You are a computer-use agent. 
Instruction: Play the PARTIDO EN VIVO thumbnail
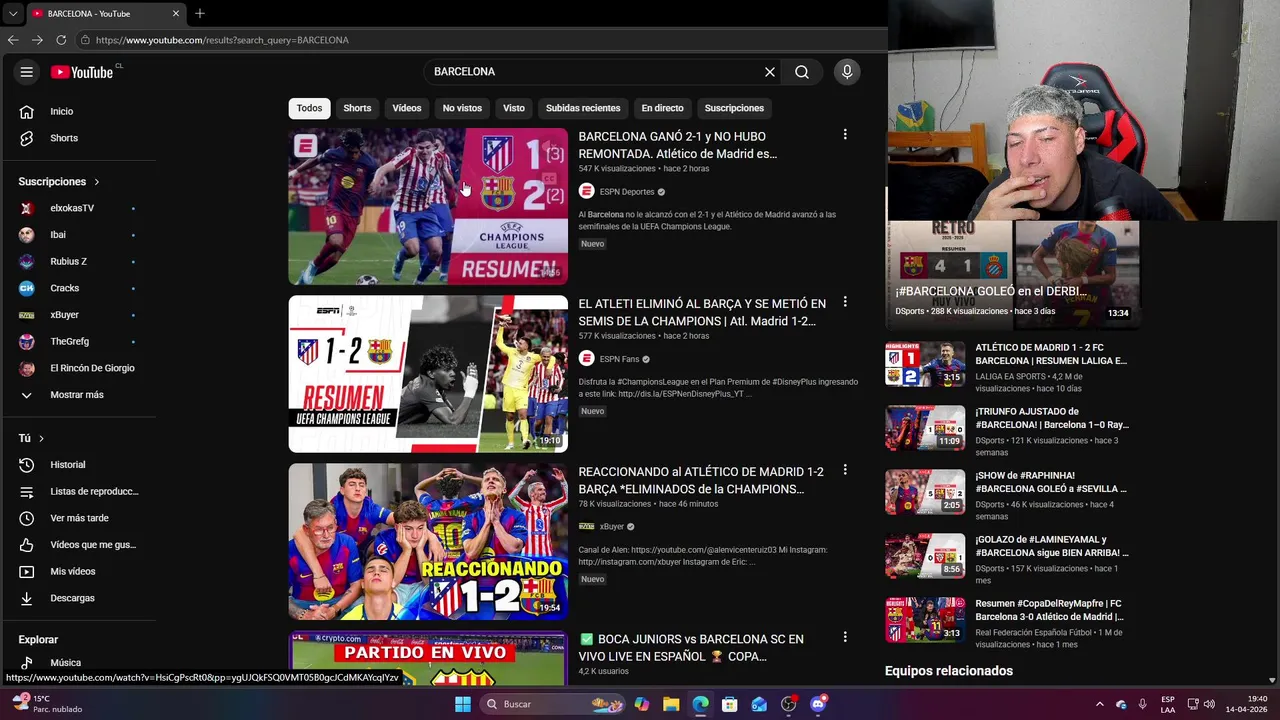coord(428,658)
